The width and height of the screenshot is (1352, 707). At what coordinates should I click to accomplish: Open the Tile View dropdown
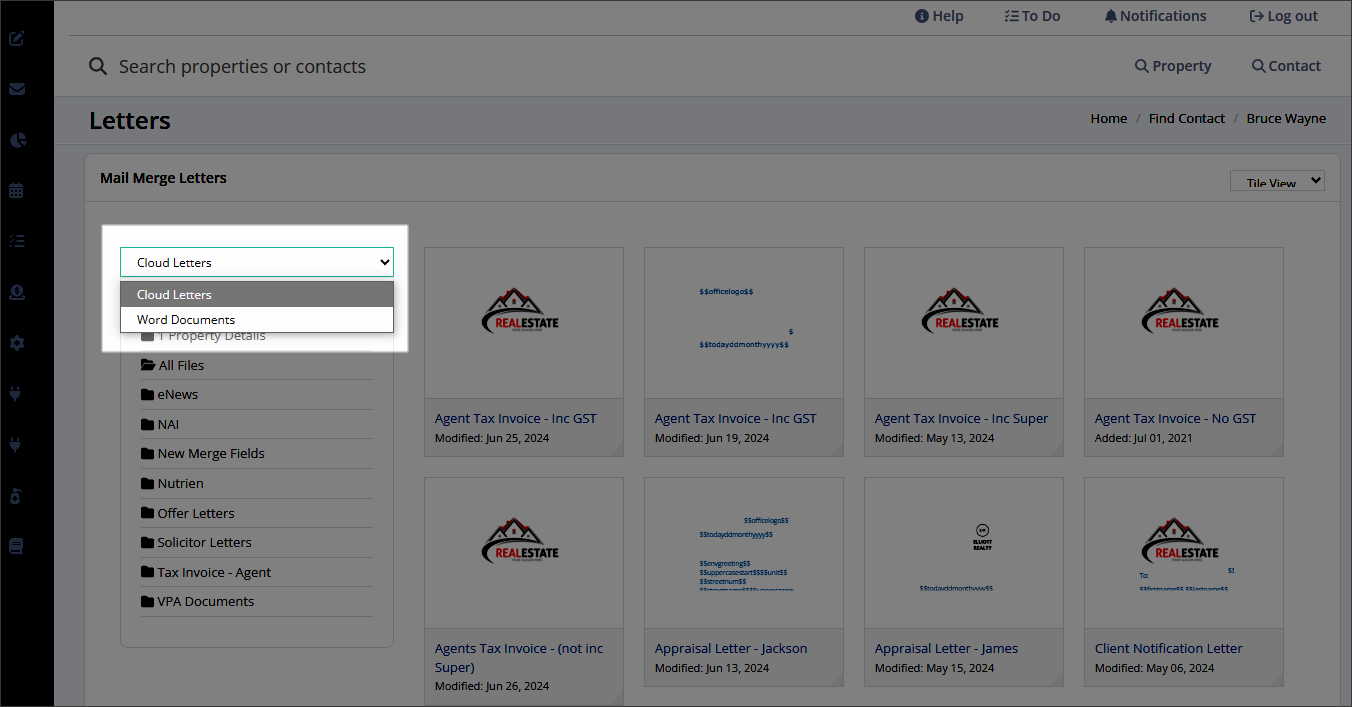(1277, 181)
